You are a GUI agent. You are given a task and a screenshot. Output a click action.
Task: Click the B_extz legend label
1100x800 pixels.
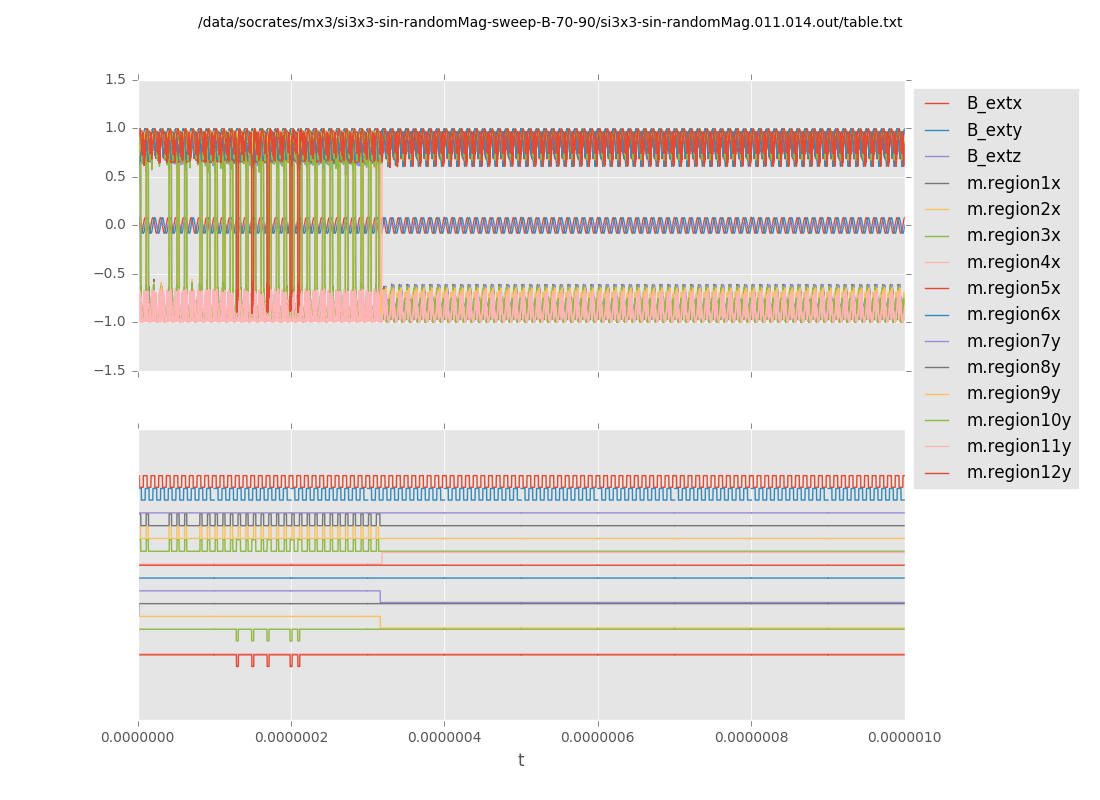(x=993, y=156)
